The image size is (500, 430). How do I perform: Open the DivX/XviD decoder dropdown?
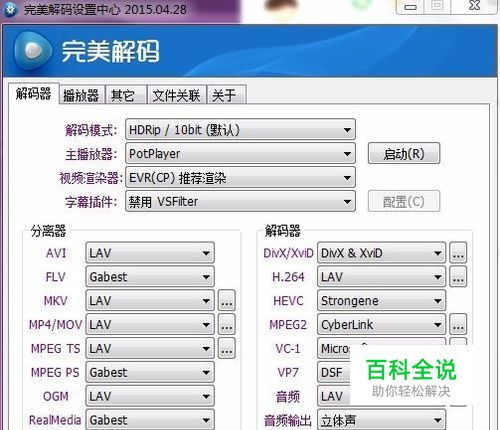click(381, 253)
